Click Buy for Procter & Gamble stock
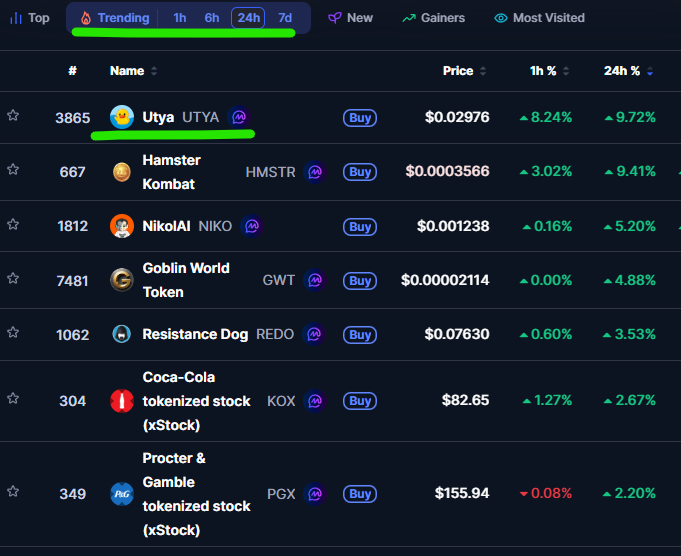The width and height of the screenshot is (681, 556). (x=360, y=494)
